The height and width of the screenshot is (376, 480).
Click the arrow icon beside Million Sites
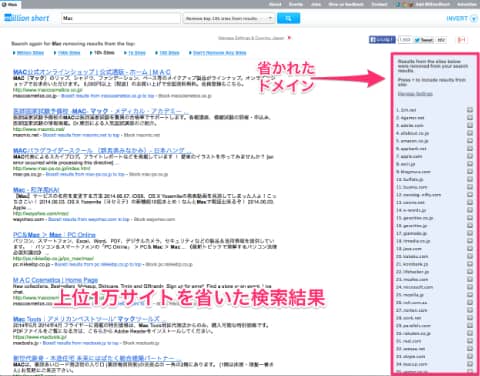click(x=14, y=53)
